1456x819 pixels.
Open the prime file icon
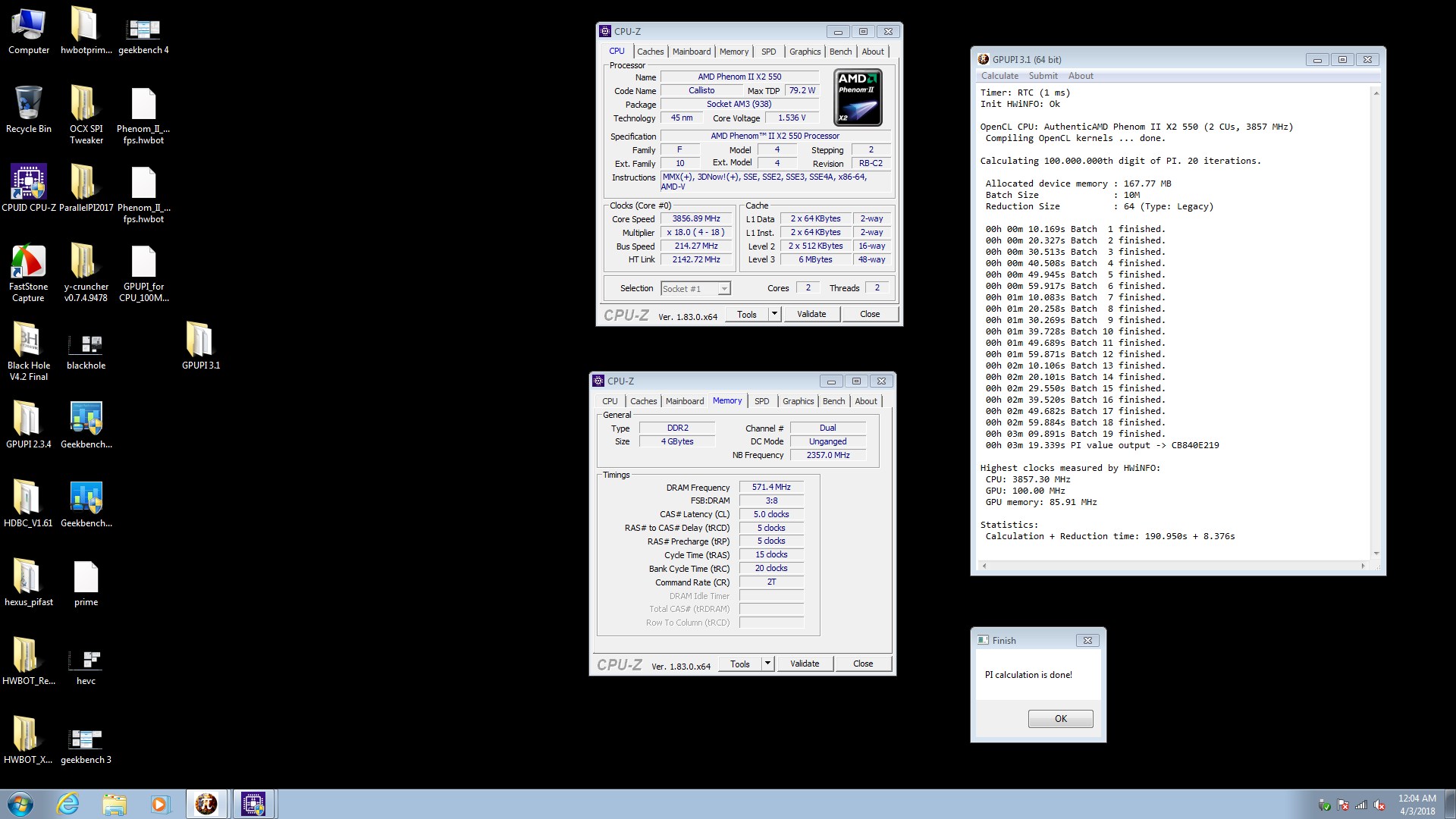click(86, 583)
